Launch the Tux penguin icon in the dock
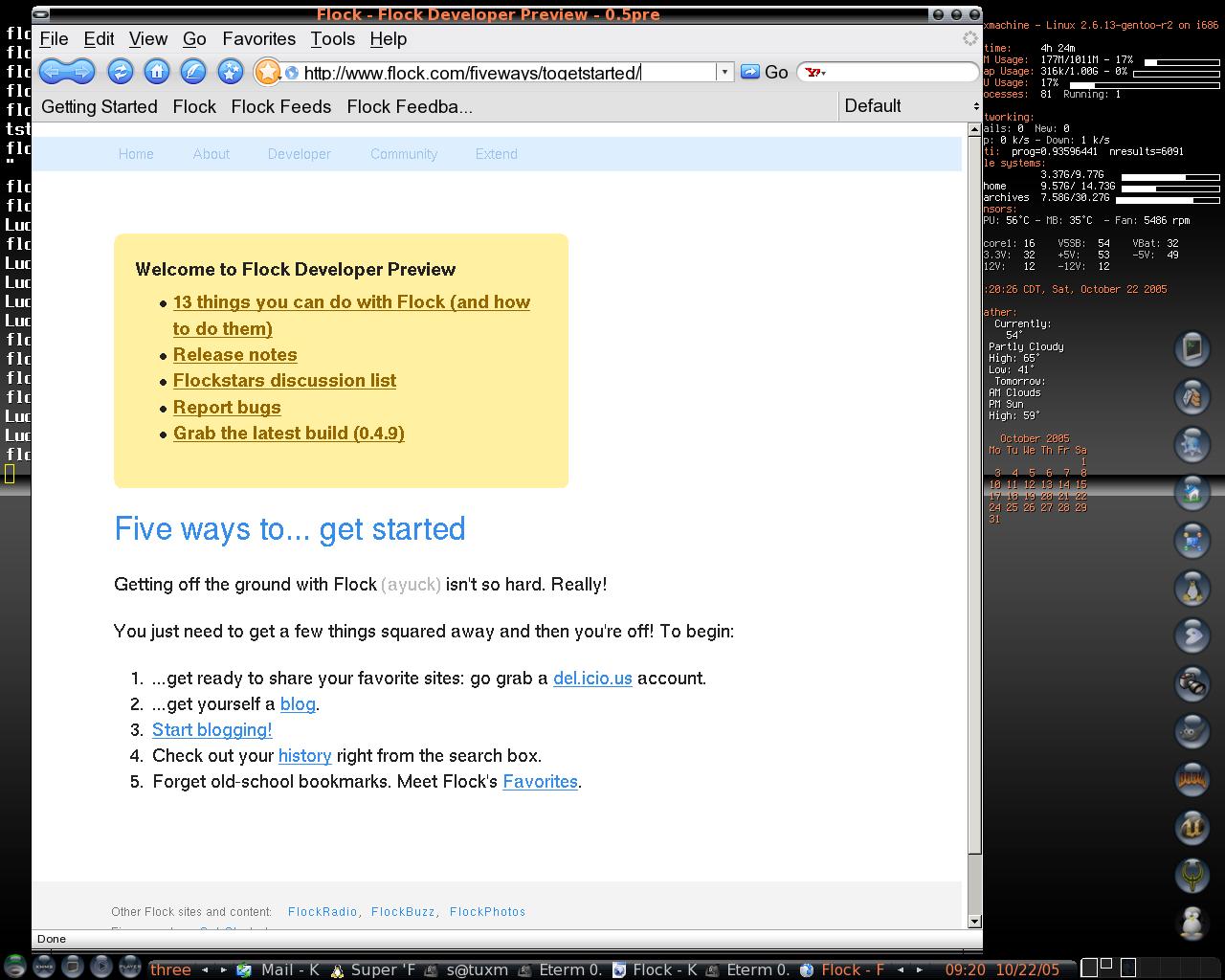Image resolution: width=1225 pixels, height=980 pixels. tap(1192, 588)
